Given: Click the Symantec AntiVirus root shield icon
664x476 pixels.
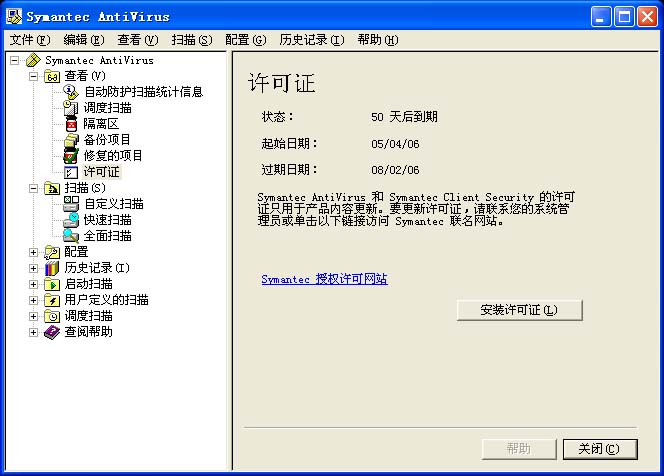Looking at the screenshot, I should click(x=33, y=60).
